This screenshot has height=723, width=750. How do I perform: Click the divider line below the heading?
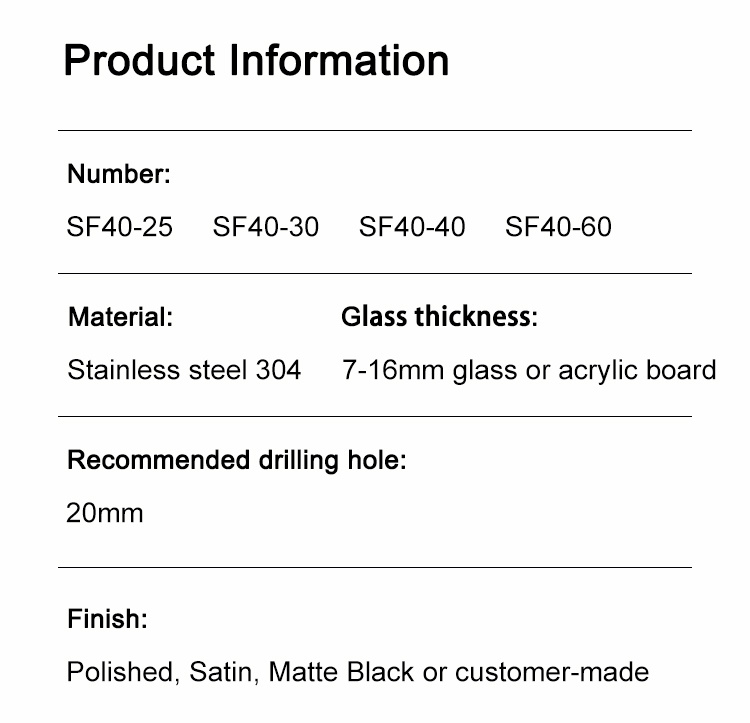tap(375, 130)
